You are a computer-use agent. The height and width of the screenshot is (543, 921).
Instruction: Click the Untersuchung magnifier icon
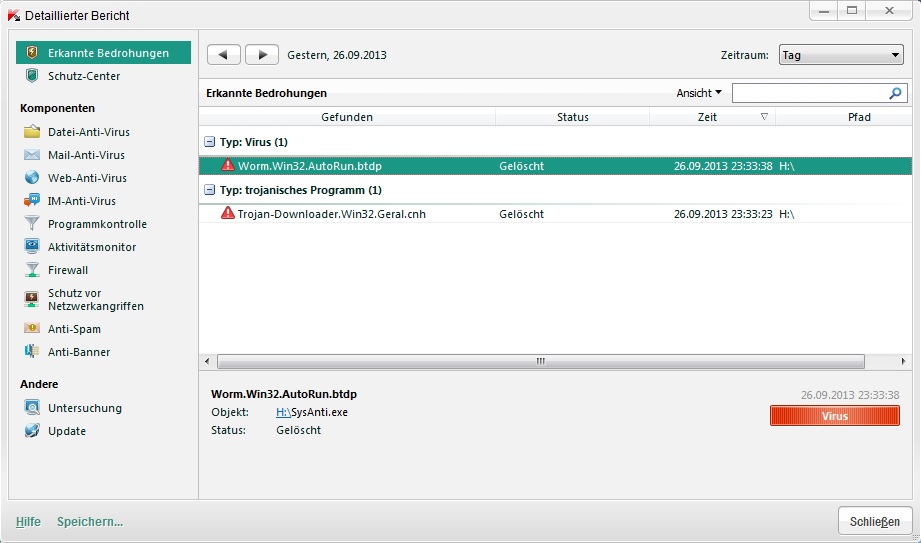click(32, 407)
